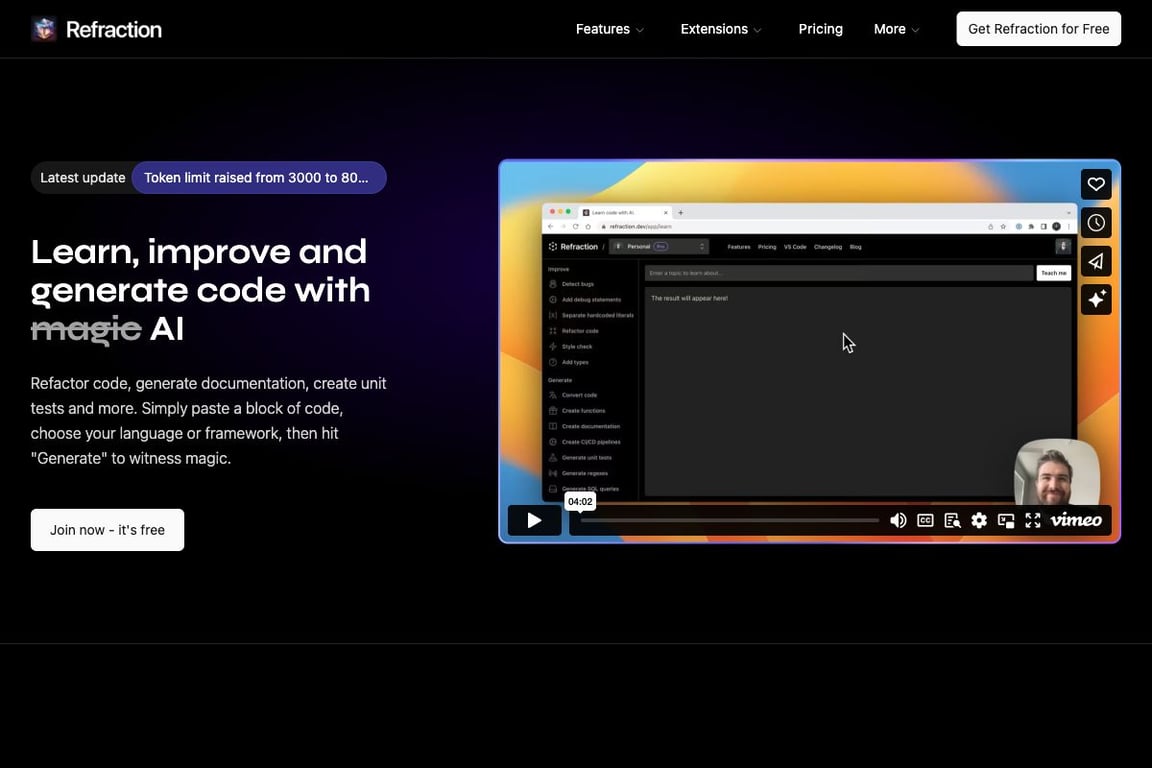Seek along the video progress bar

point(730,520)
